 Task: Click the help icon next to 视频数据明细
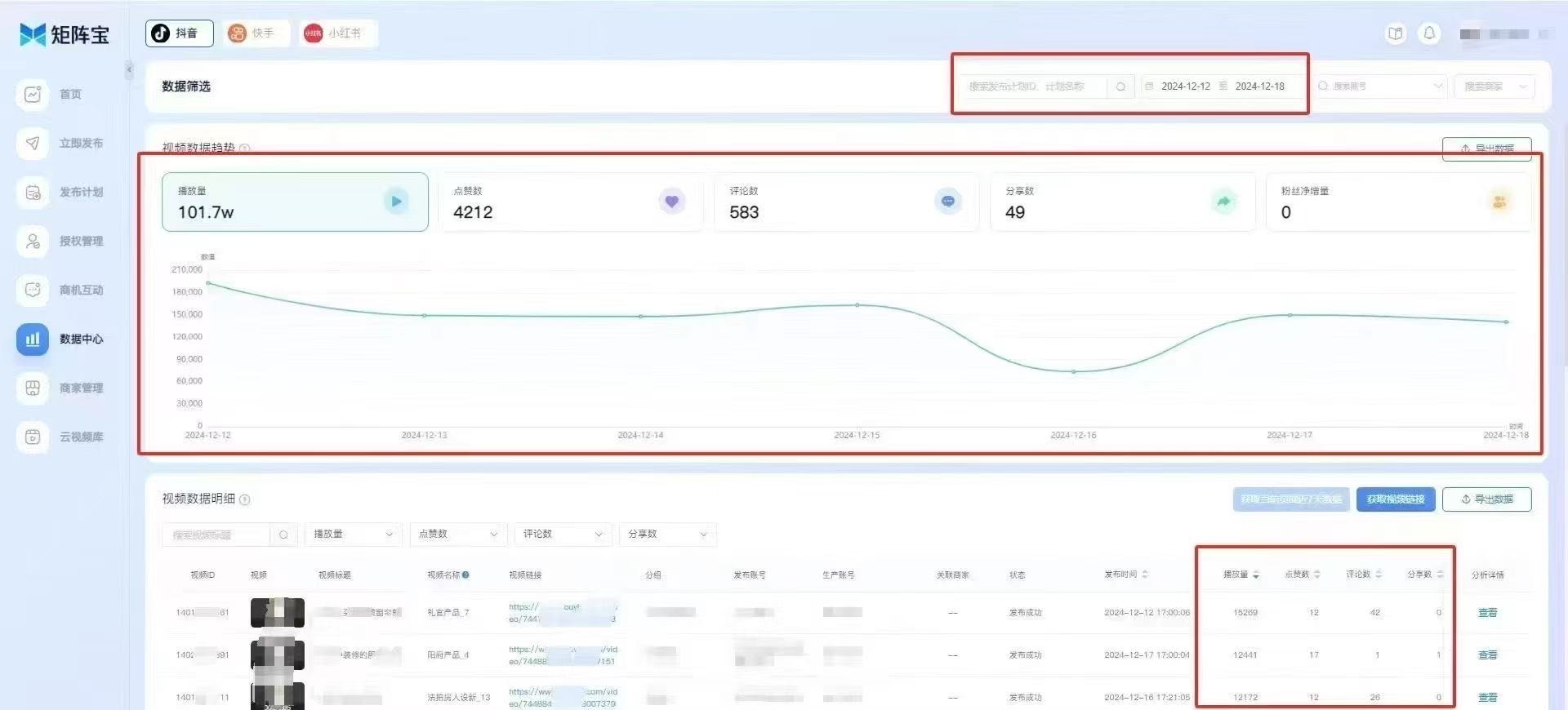245,499
